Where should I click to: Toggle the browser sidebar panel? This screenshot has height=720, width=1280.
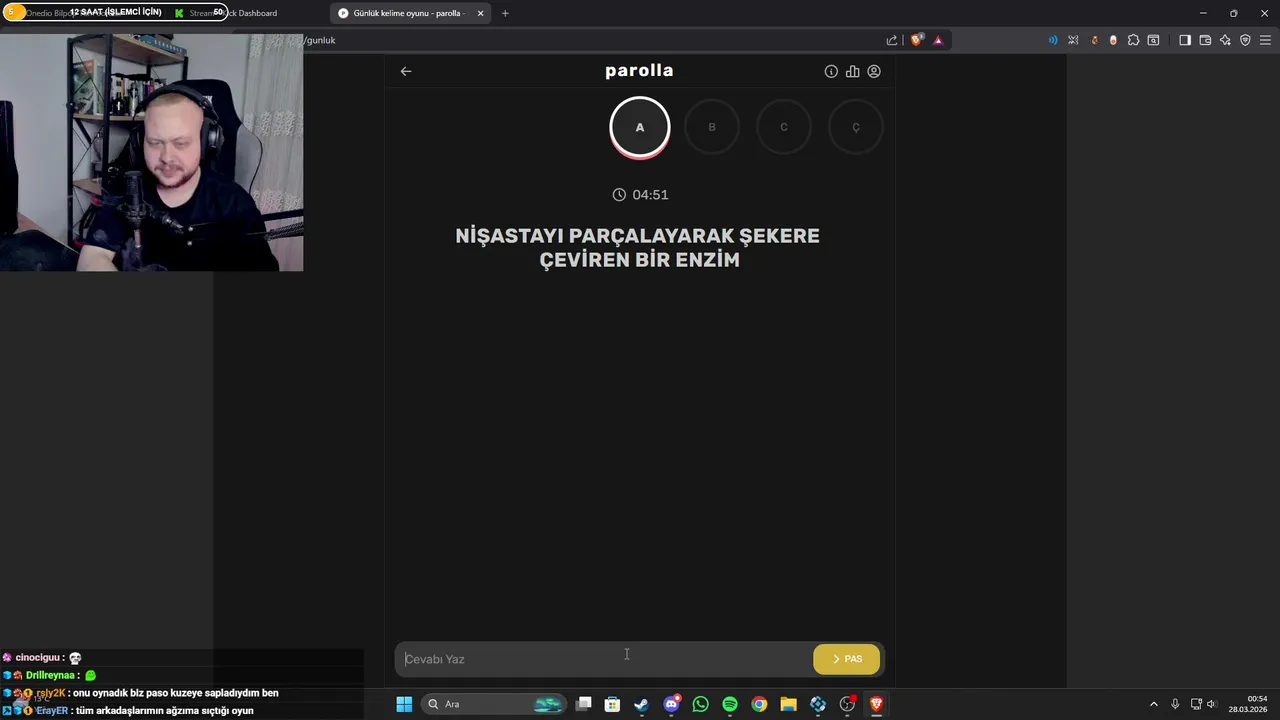tap(1185, 40)
